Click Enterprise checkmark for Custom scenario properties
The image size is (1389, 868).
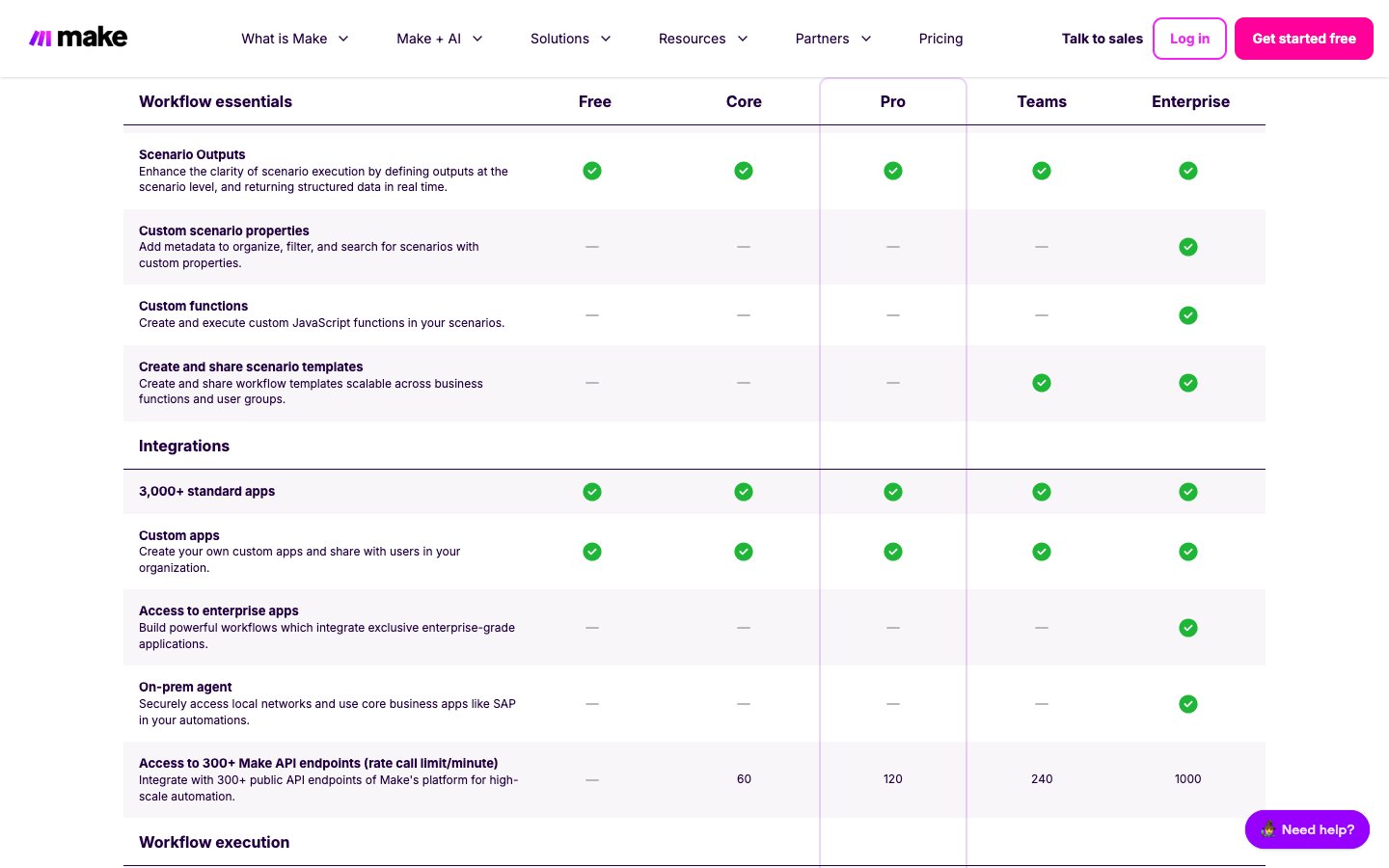pyautogui.click(x=1188, y=247)
